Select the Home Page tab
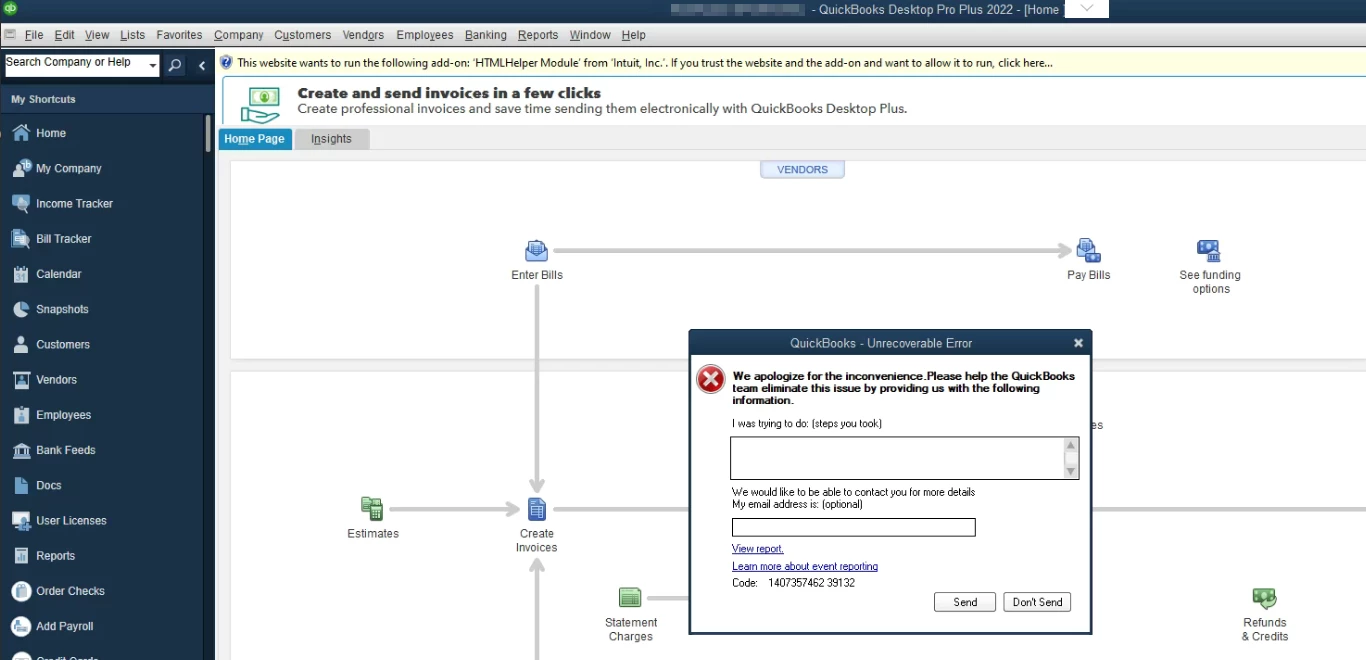The image size is (1366, 660). 254,139
